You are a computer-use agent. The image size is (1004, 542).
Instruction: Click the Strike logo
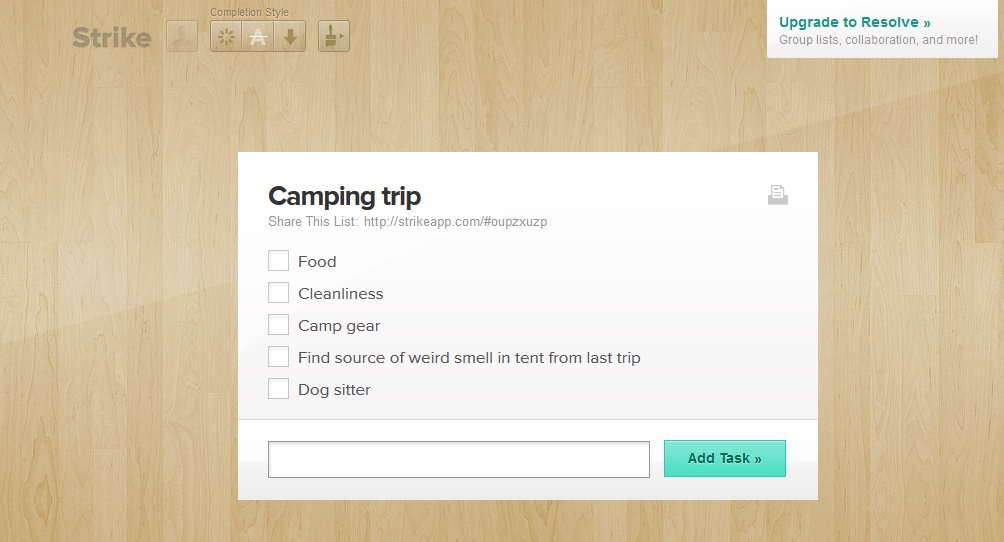(112, 38)
